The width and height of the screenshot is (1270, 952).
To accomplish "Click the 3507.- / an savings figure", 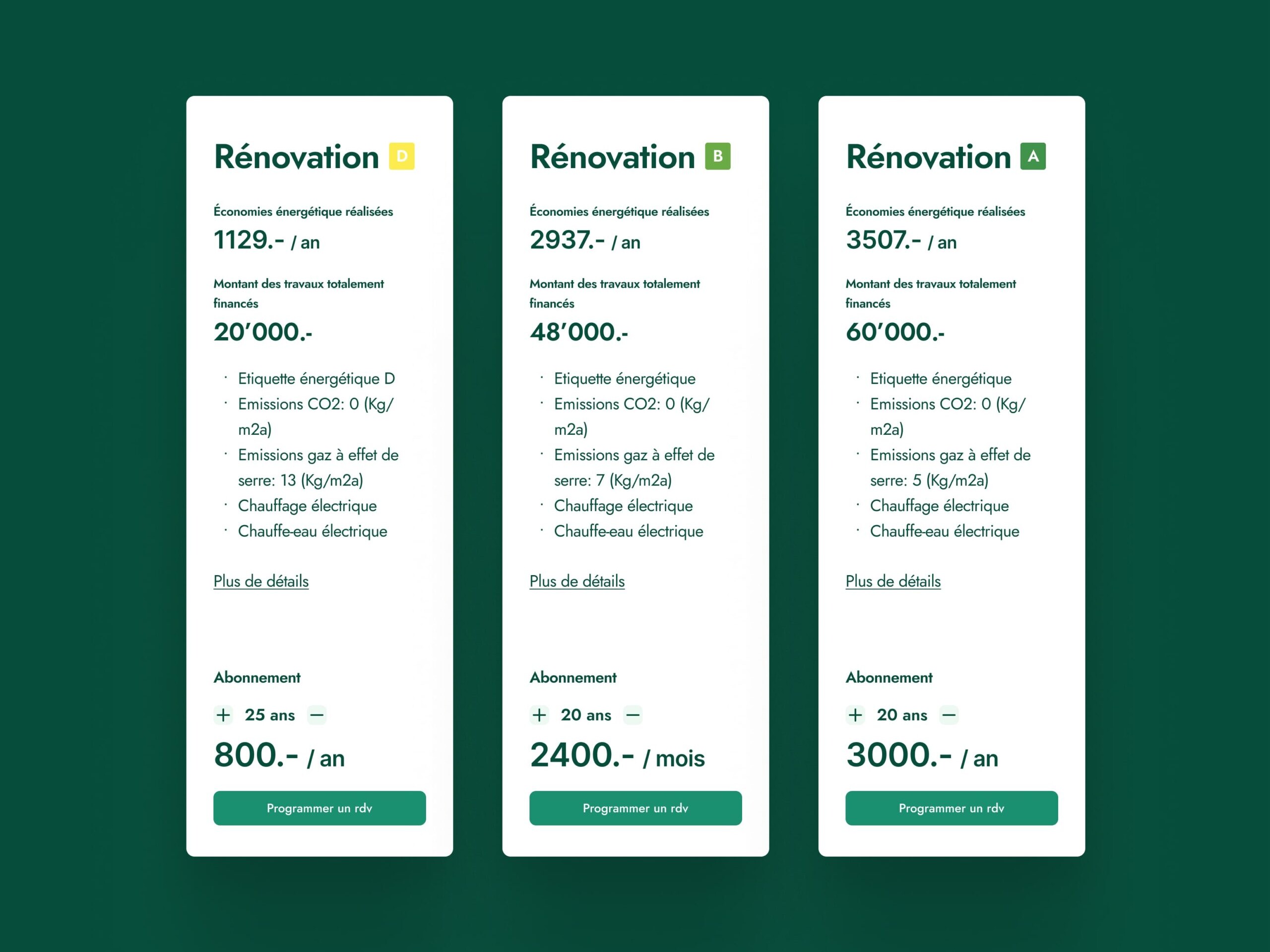I will (x=901, y=240).
